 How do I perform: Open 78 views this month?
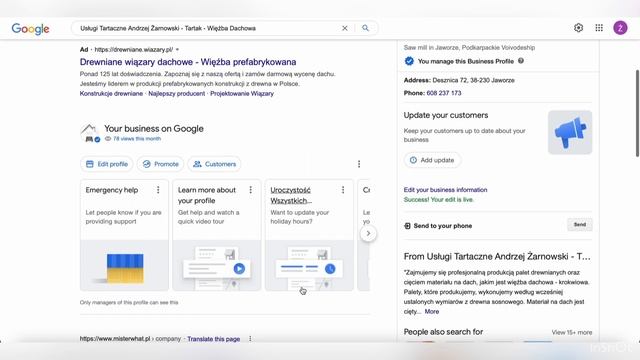click(x=137, y=139)
